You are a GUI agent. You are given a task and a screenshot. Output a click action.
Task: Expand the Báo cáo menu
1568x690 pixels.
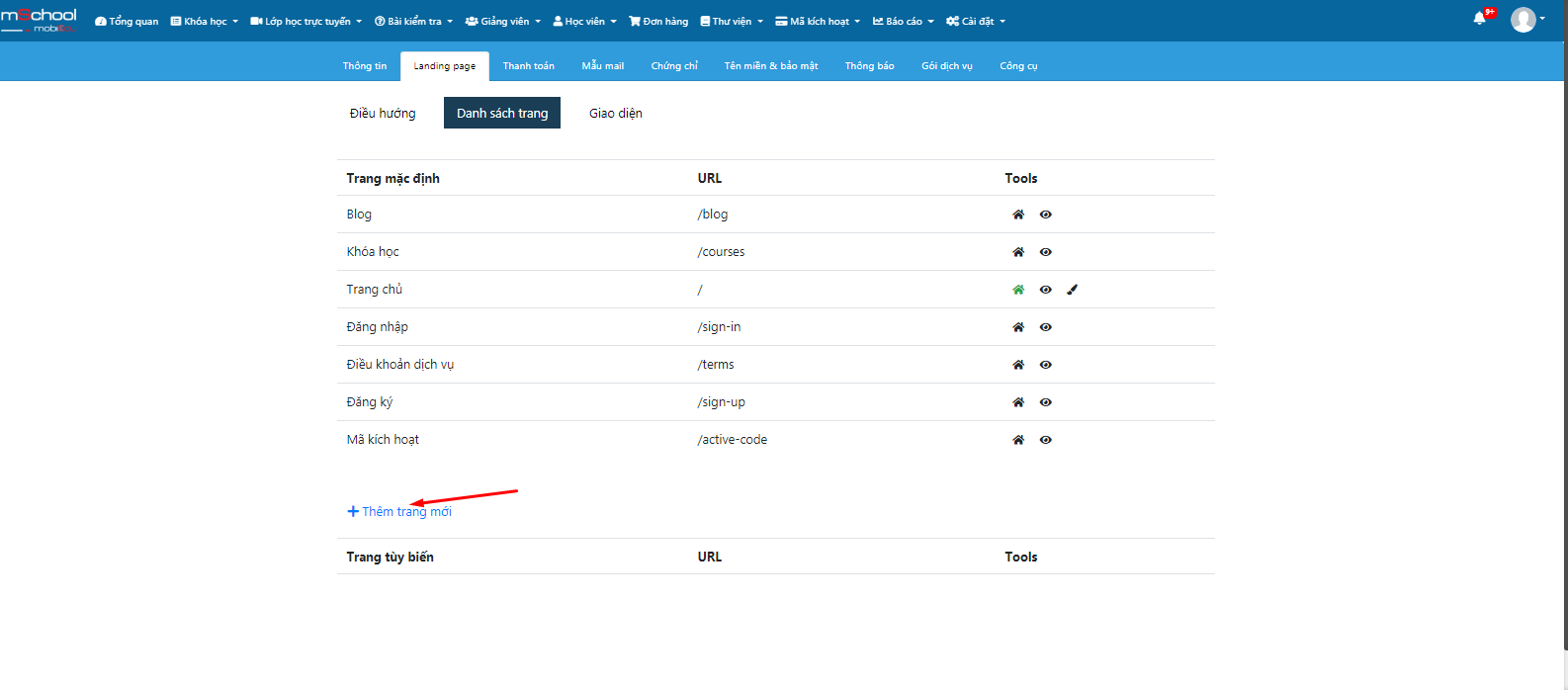pyautogui.click(x=904, y=21)
